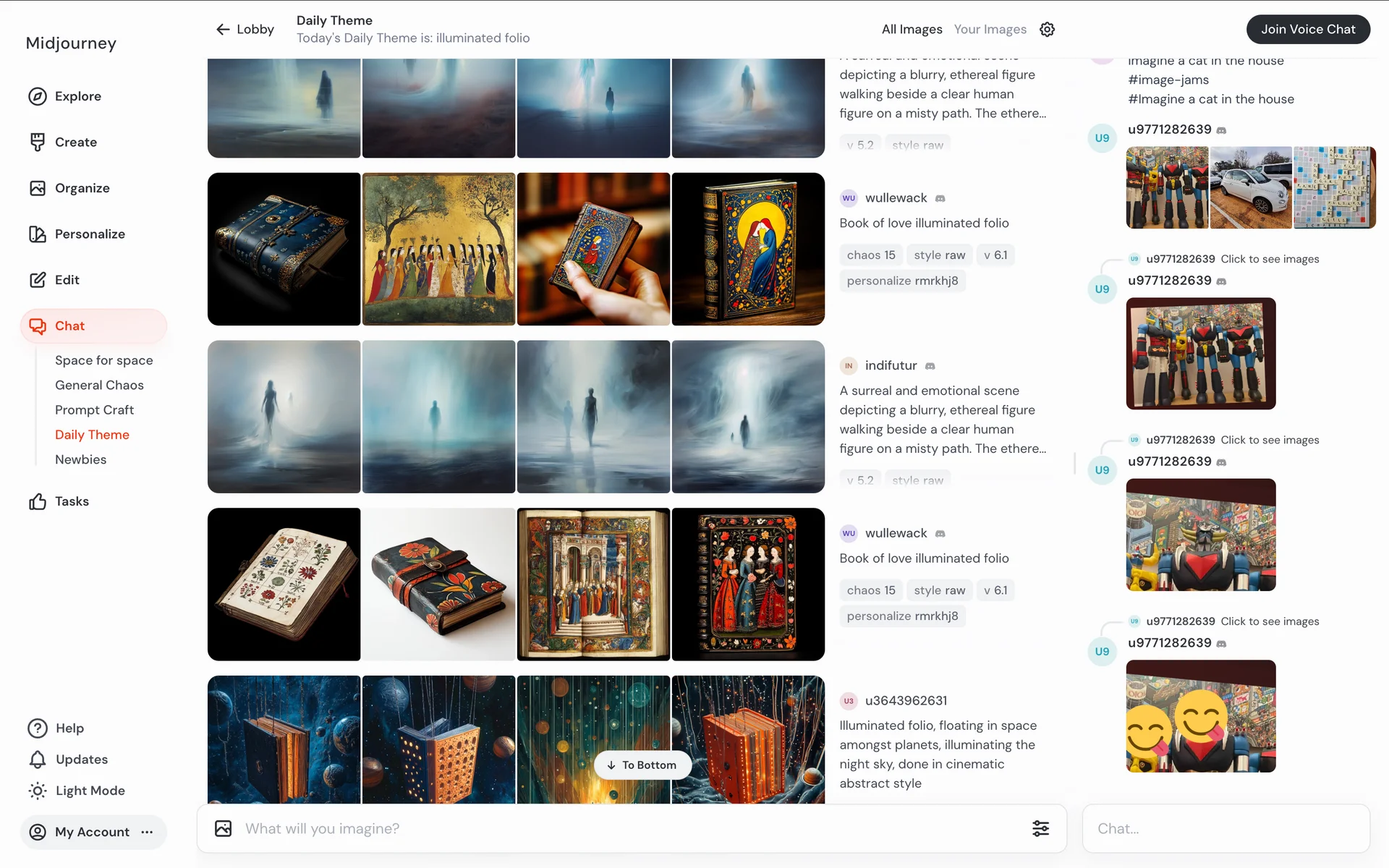Click the Join Voice Chat button

click(x=1307, y=30)
